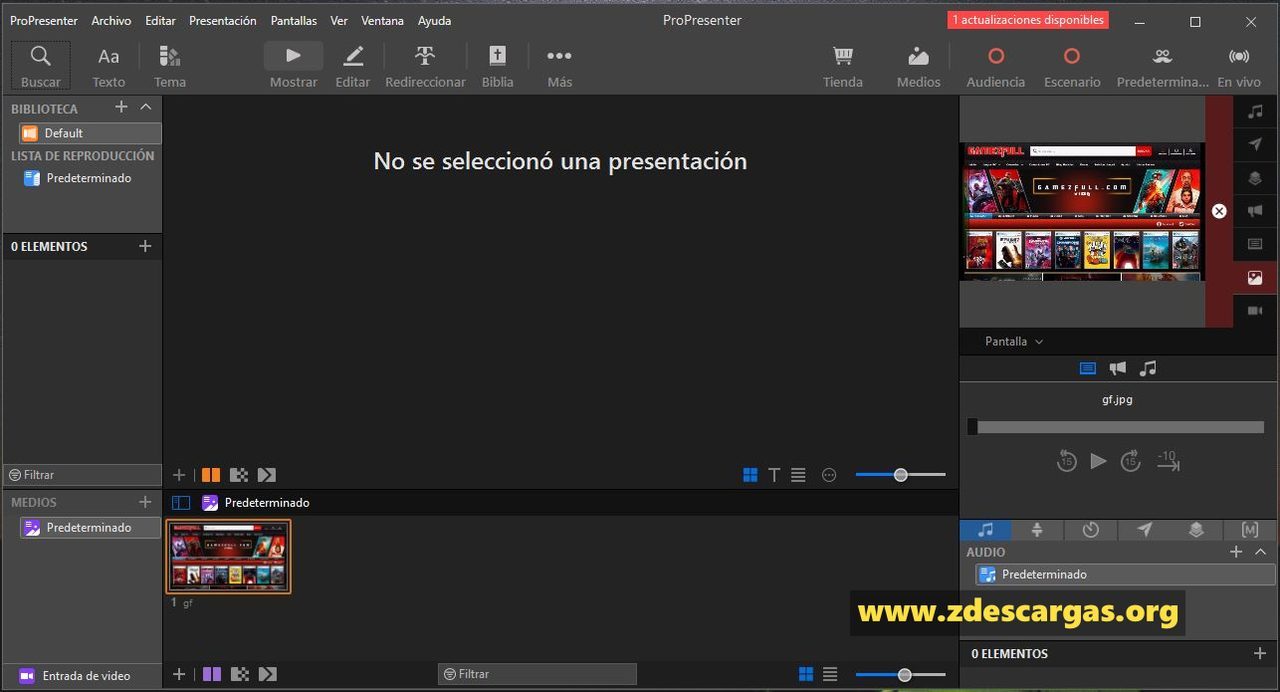Image resolution: width=1280 pixels, height=692 pixels.
Task: Toggle En vivo streaming
Action: (1239, 66)
